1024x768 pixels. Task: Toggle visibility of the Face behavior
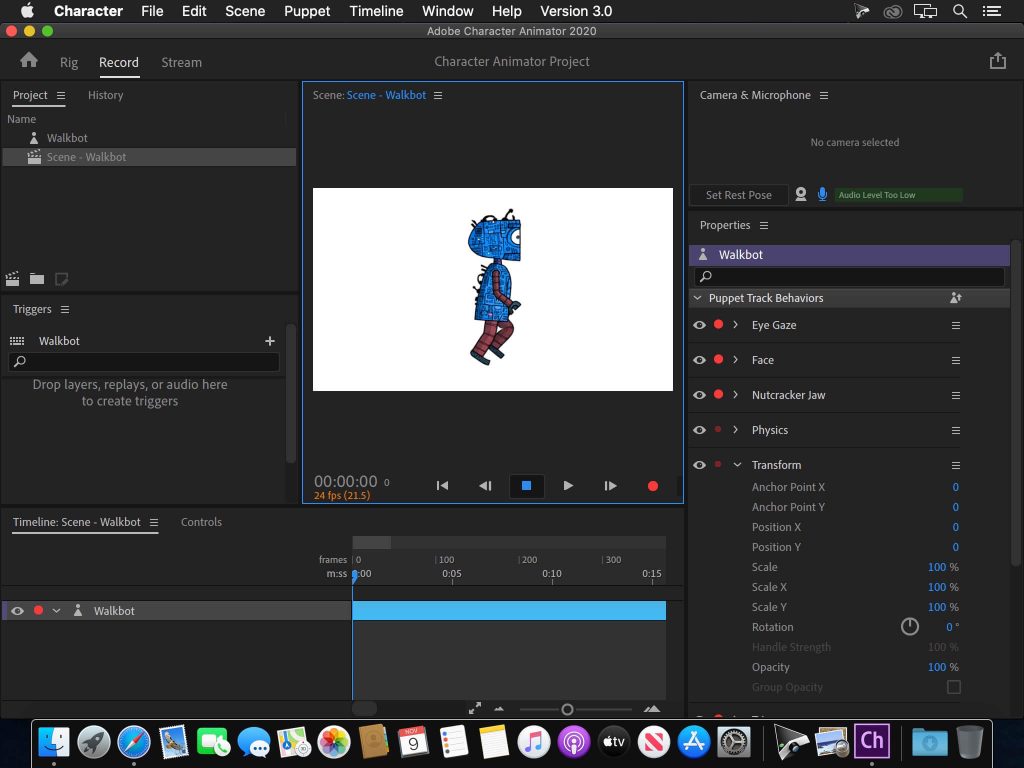pos(699,359)
